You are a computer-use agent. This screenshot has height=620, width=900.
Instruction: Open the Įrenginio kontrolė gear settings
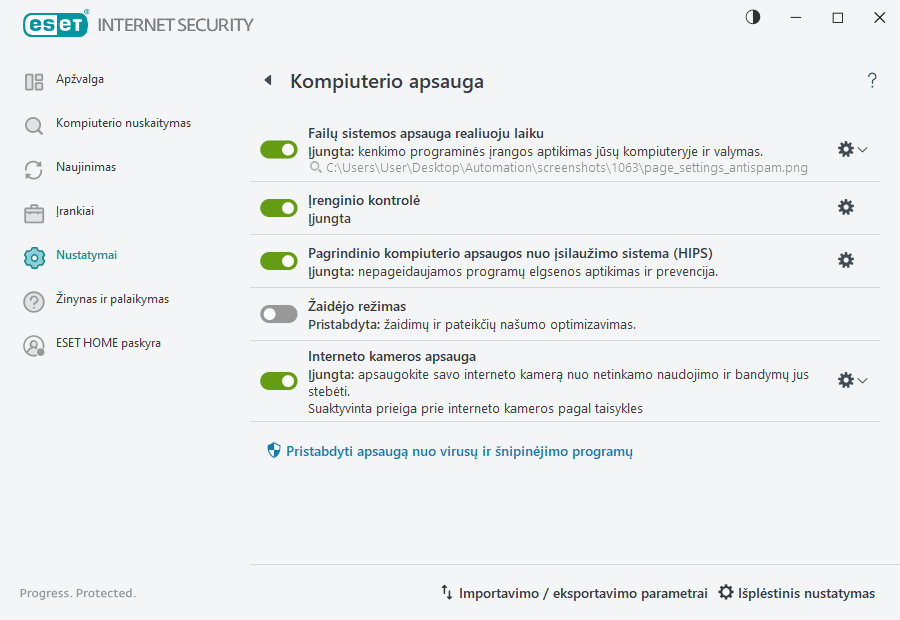coord(846,207)
